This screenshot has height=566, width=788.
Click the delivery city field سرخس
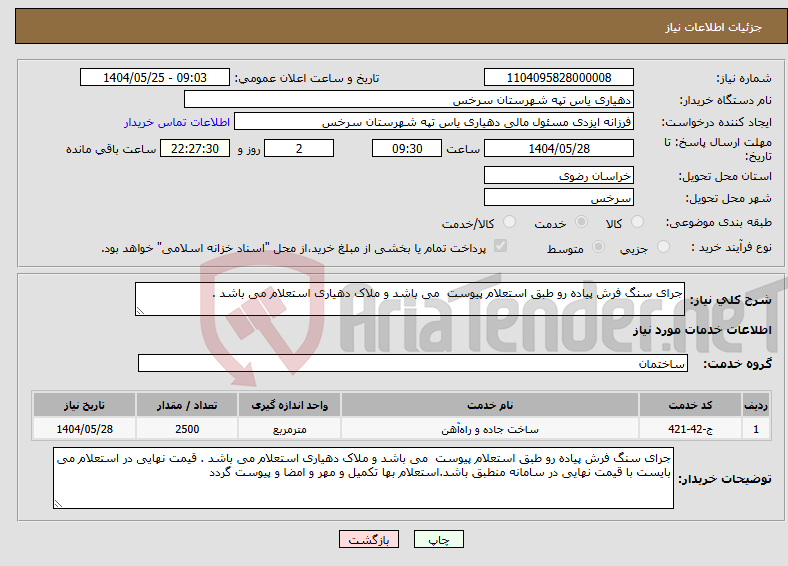(559, 197)
